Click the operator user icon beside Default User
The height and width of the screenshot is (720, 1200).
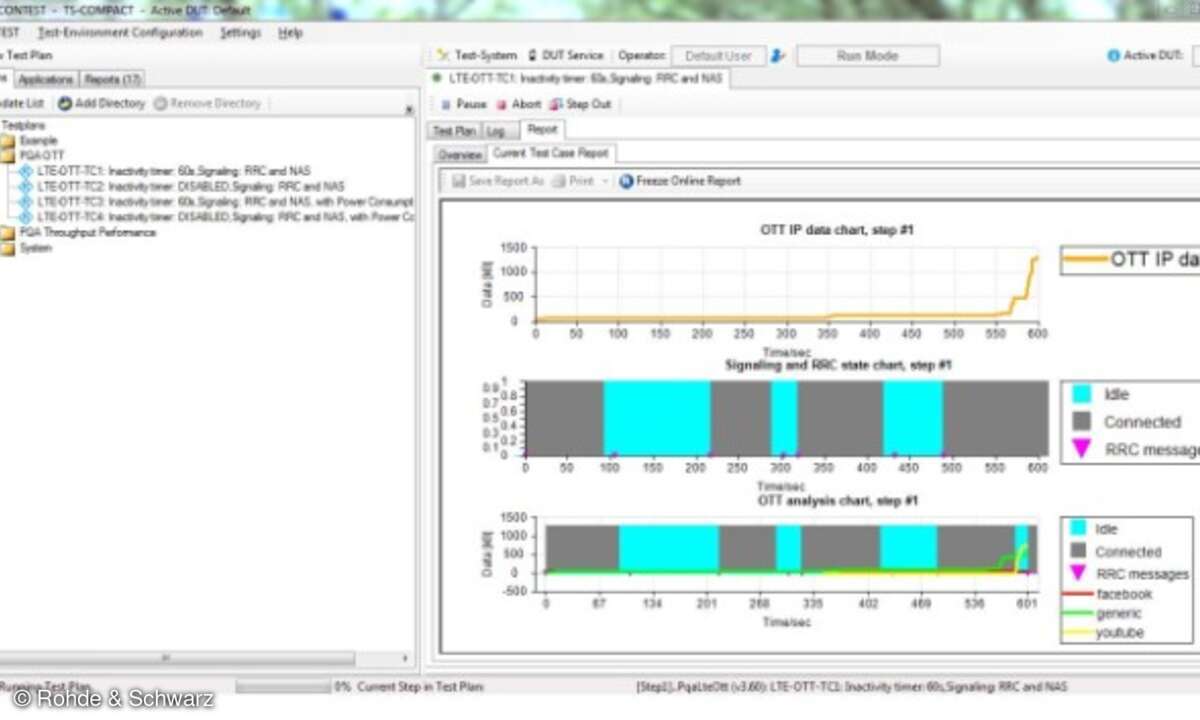pyautogui.click(x=778, y=56)
